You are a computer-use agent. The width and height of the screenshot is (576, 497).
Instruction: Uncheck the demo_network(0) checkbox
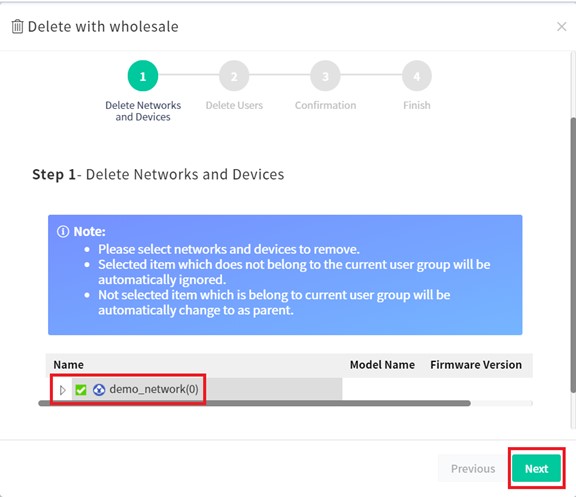click(x=81, y=390)
